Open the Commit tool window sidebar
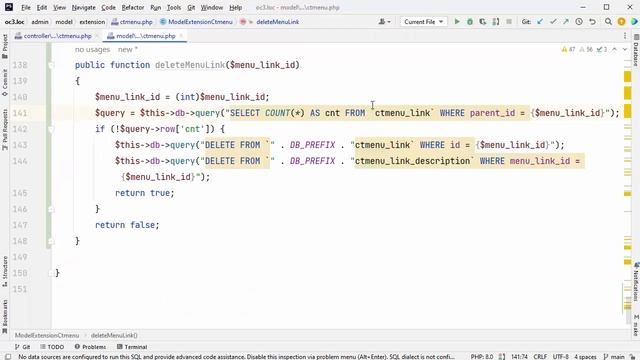 pyautogui.click(x=5, y=83)
